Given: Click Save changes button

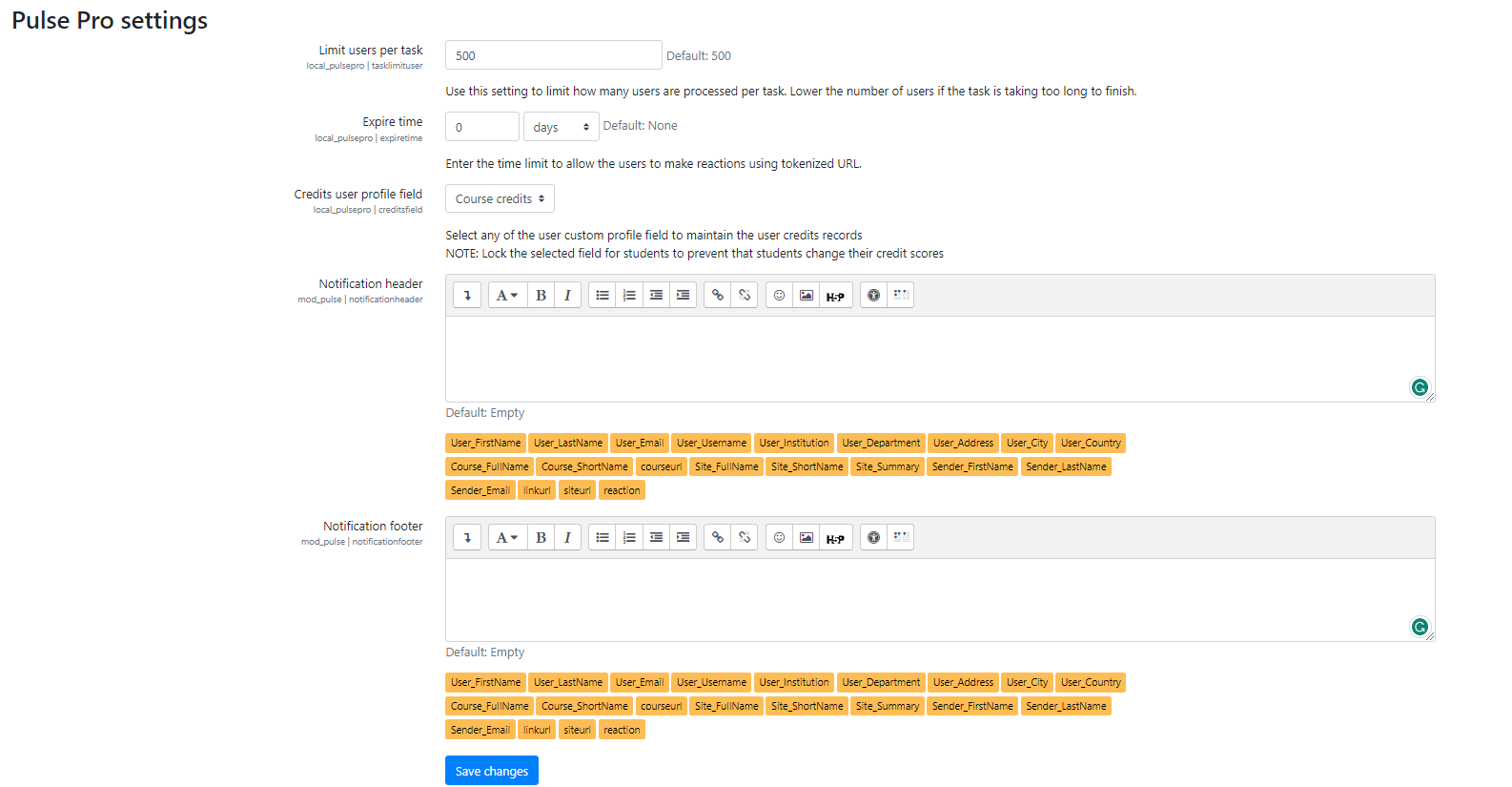Looking at the screenshot, I should pos(491,771).
